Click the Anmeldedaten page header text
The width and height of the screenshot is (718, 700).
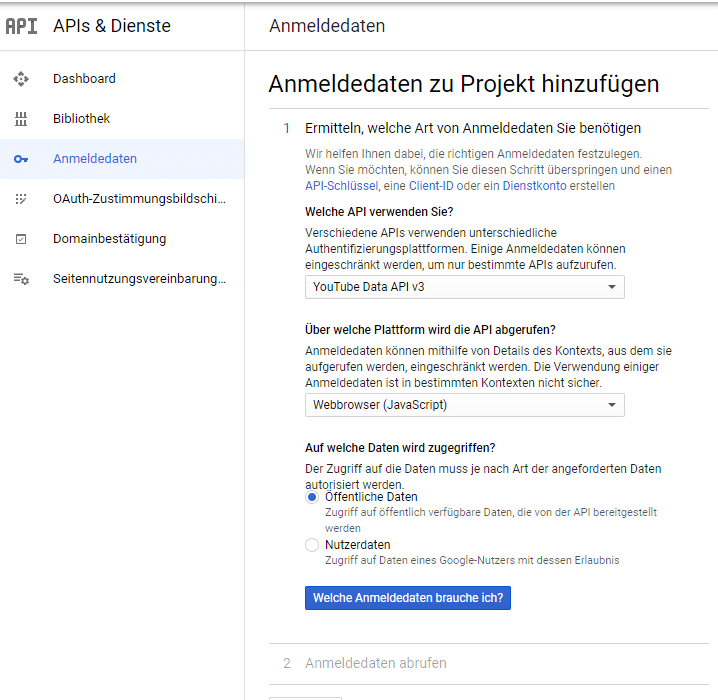(327, 26)
